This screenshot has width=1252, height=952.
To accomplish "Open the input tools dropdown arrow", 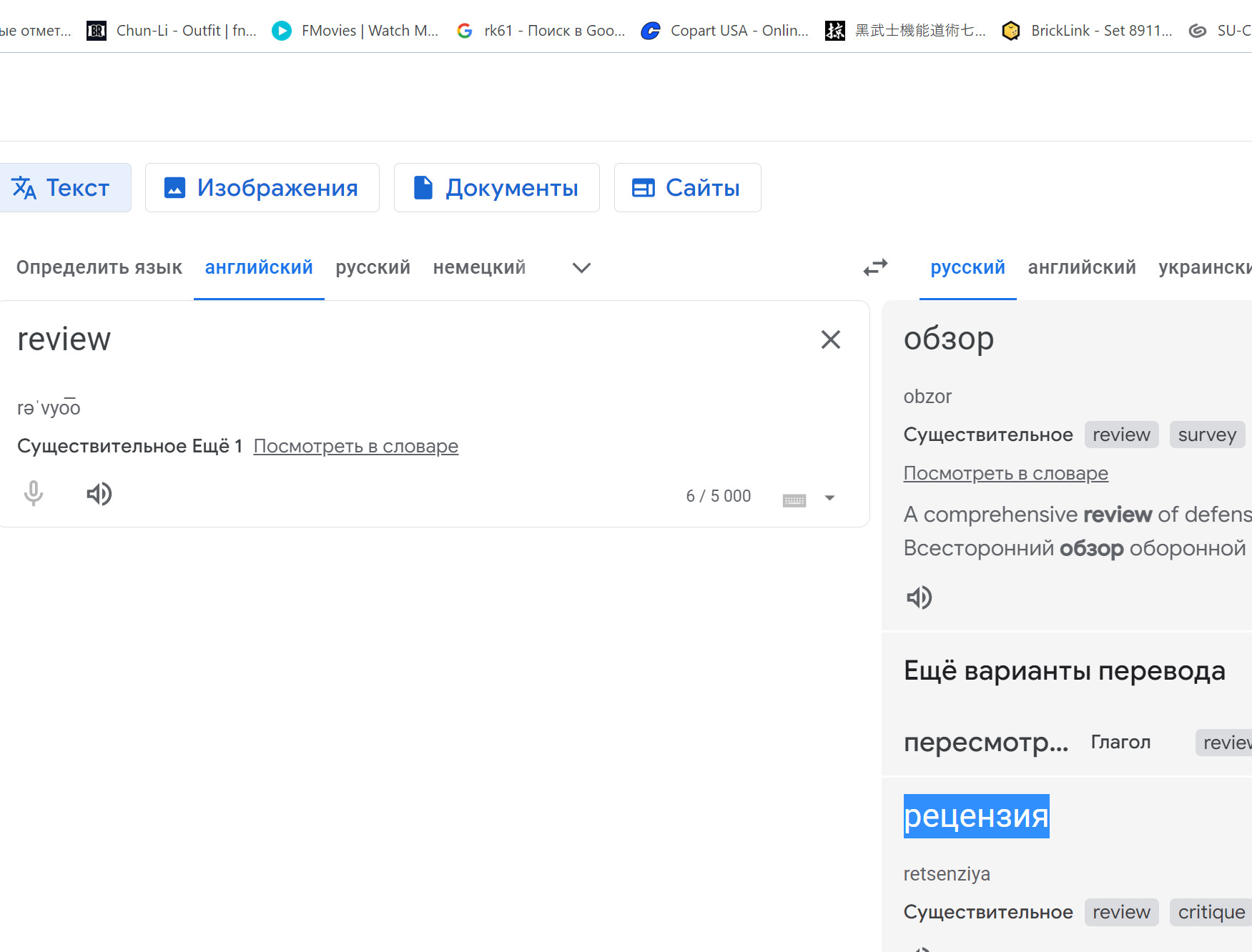I will [829, 498].
